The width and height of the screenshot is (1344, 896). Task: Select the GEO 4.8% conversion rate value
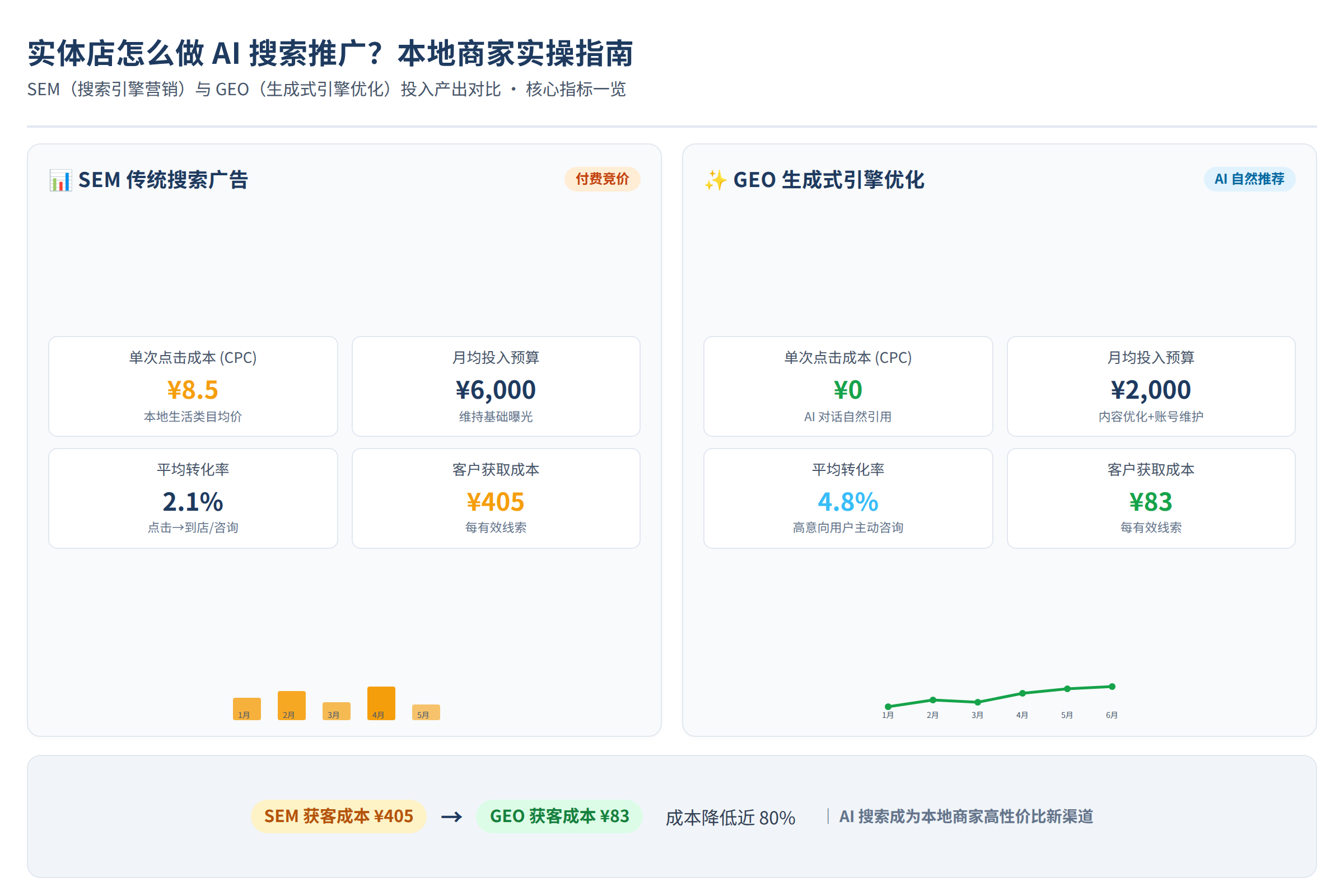click(848, 502)
